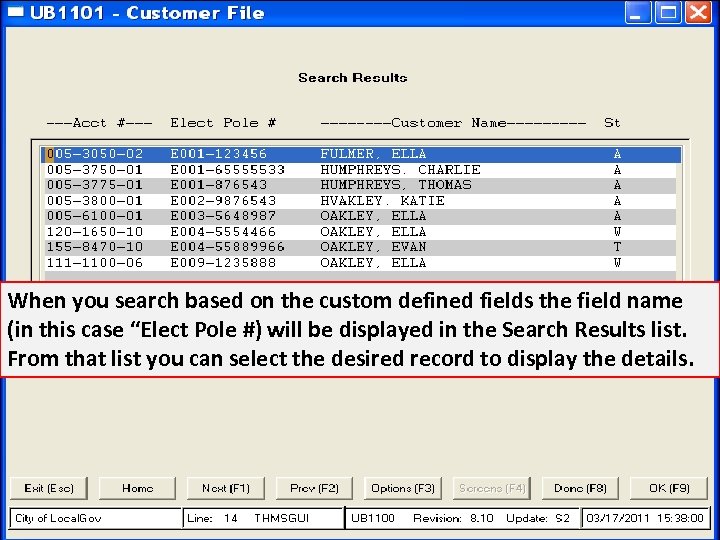720x540 pixels.
Task: Click the Line: 14 THMSGUI status field
Action: tap(263, 518)
